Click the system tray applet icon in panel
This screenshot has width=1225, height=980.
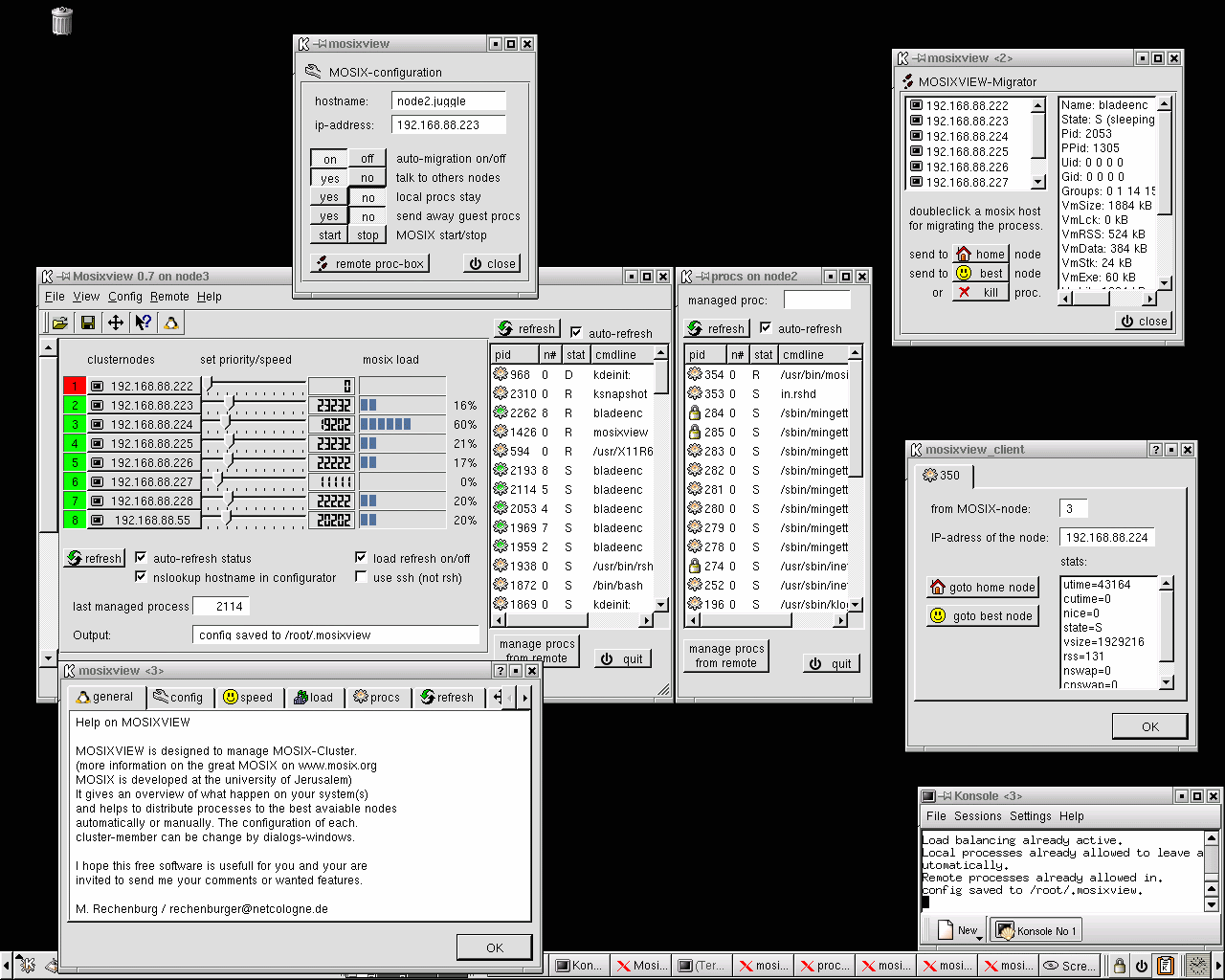click(x=1196, y=966)
